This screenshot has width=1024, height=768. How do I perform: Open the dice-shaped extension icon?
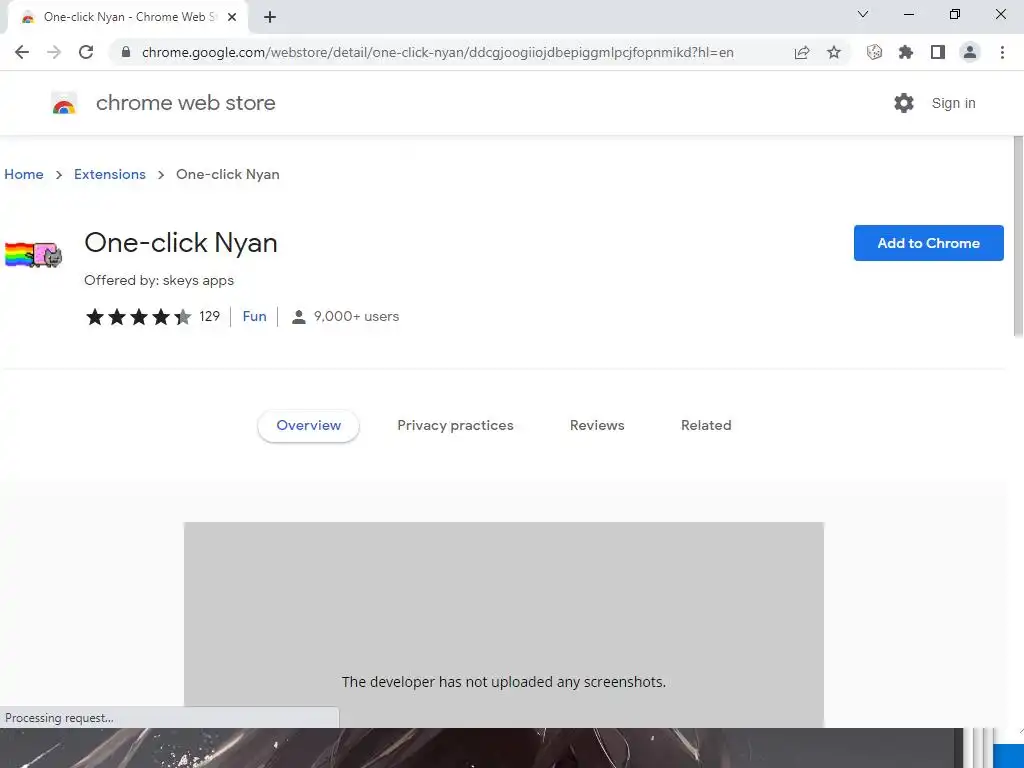coord(874,52)
